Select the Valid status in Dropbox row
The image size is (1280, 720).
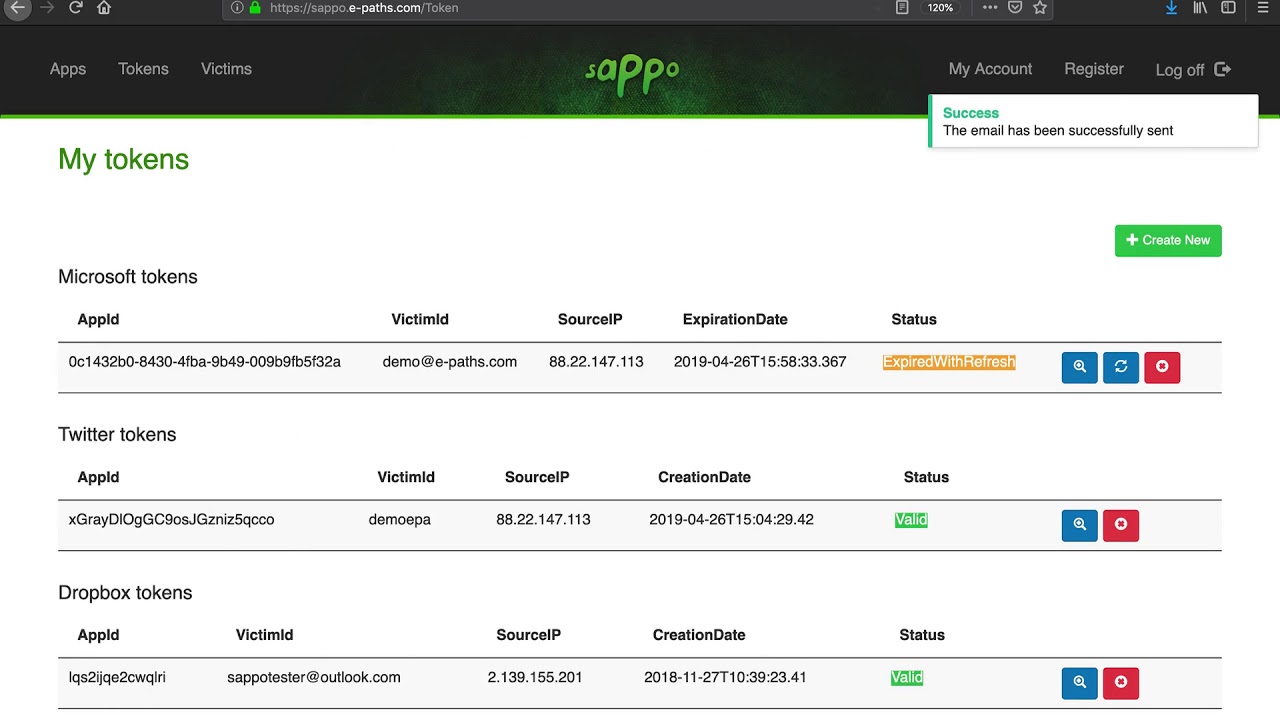[907, 678]
